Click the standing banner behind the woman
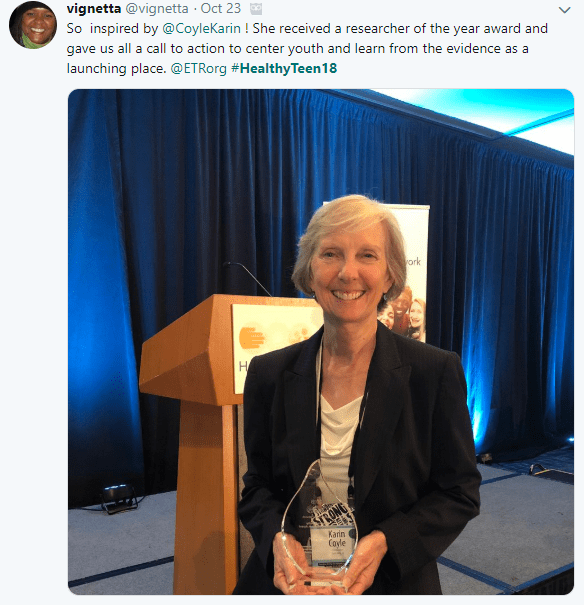The image size is (584, 605). tap(411, 270)
